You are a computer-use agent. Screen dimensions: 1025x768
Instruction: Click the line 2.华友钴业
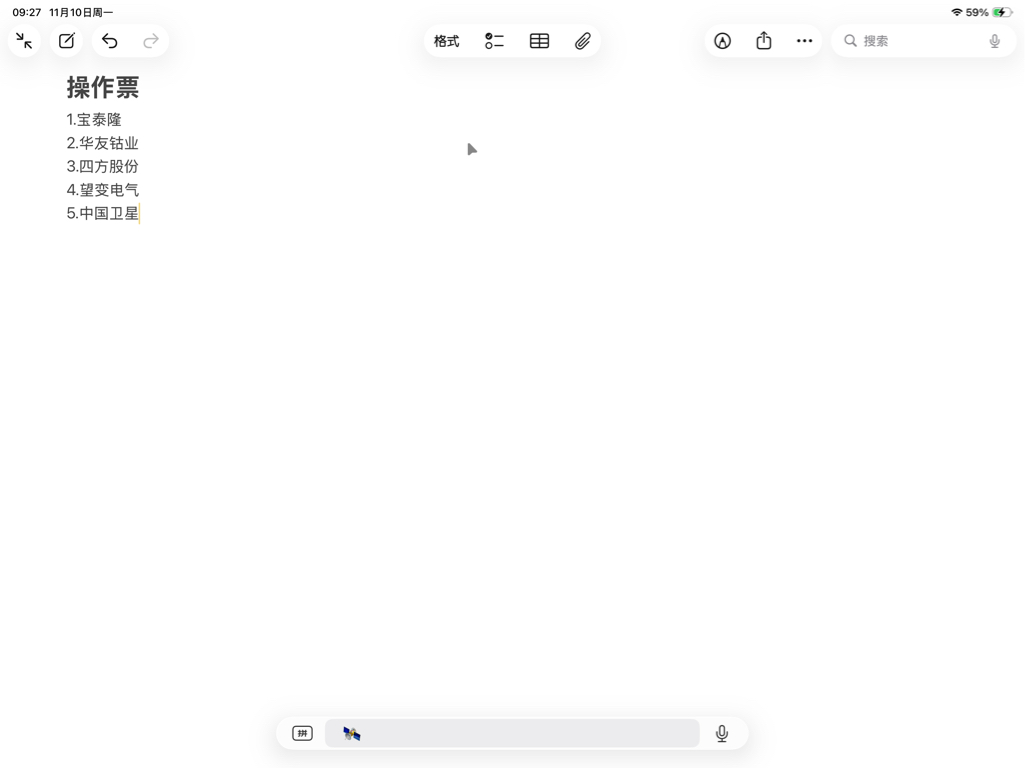tap(103, 143)
